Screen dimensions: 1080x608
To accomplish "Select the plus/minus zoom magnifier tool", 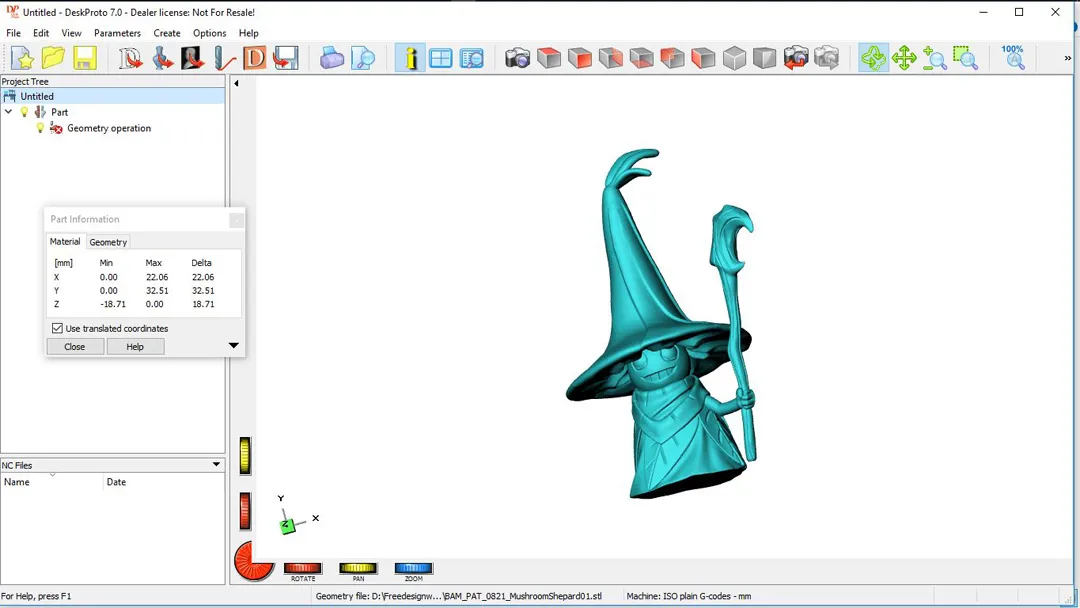I will (935, 59).
